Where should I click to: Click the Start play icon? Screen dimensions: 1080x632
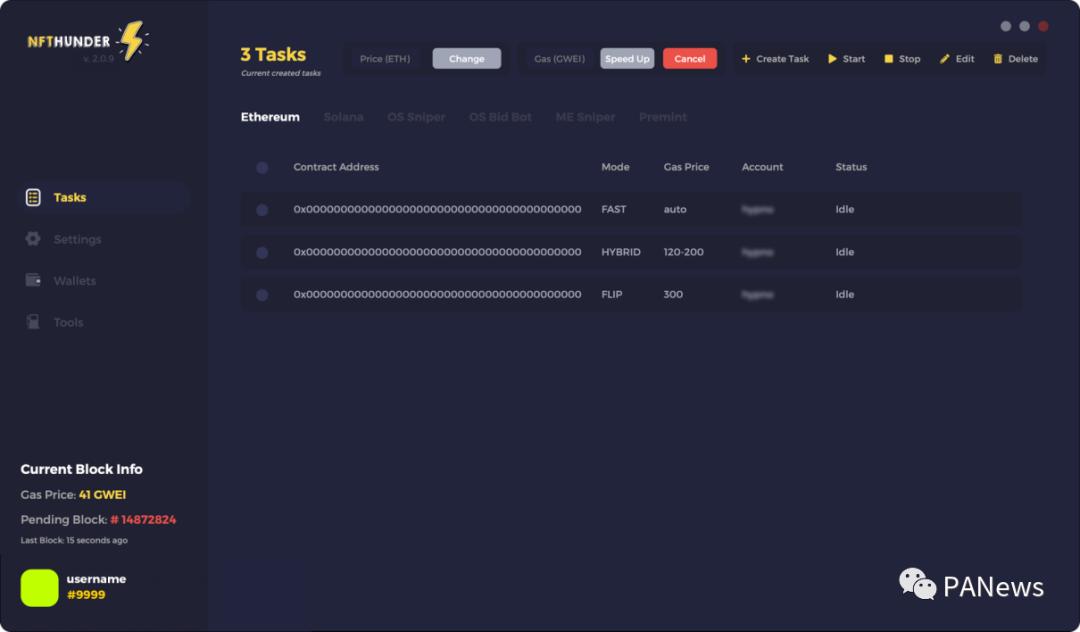click(832, 59)
